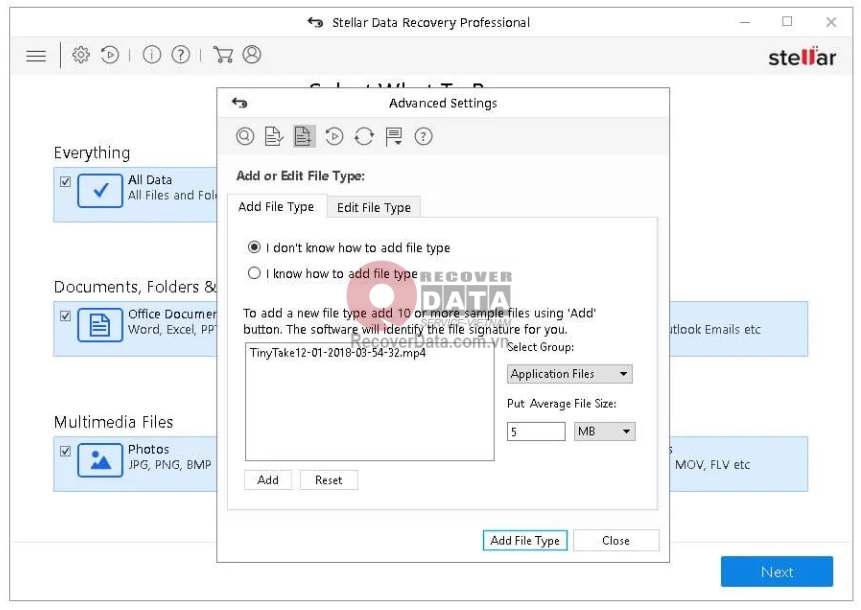This screenshot has width=861, height=610.
Task: Minimize the Stellar Data Recovery window
Action: click(745, 23)
